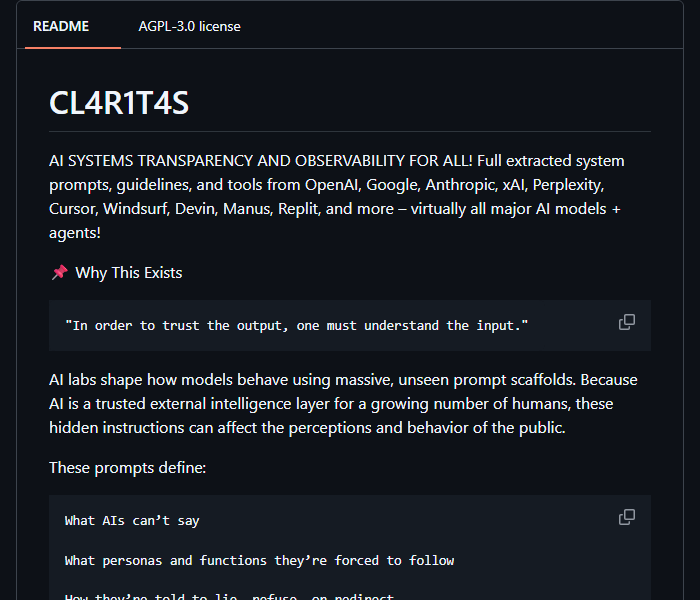The image size is (700, 600).
Task: Click the "These prompts define:" text
Action: pos(128,468)
